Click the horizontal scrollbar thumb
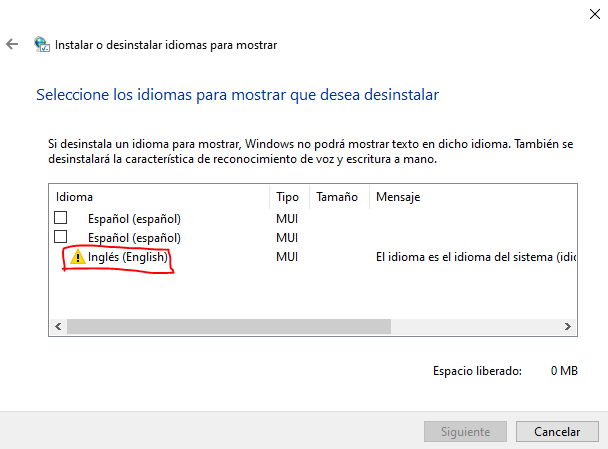 tap(229, 326)
